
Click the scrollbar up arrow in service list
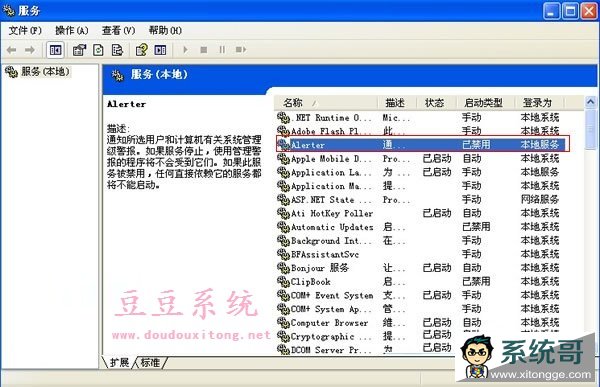(x=590, y=102)
